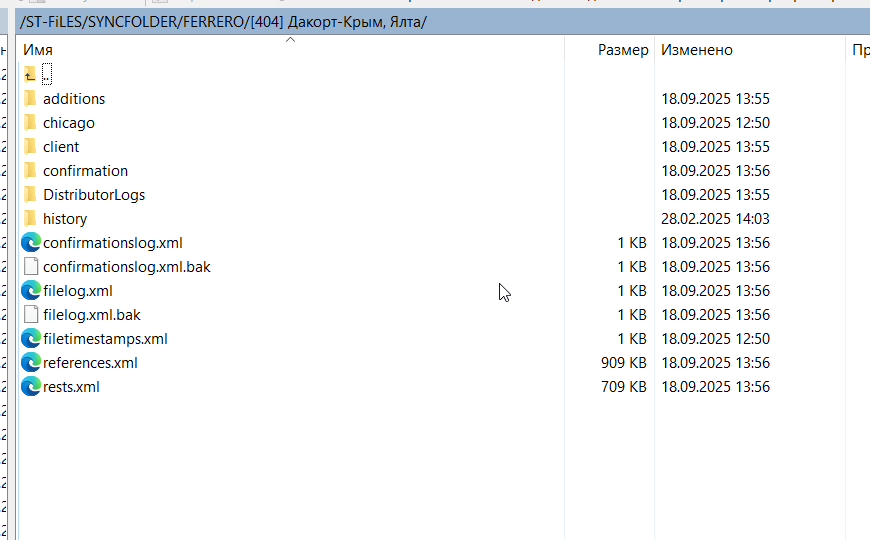Click the DistributorLogs date 18.09.2025 13:55
The width and height of the screenshot is (870, 540).
click(x=715, y=194)
